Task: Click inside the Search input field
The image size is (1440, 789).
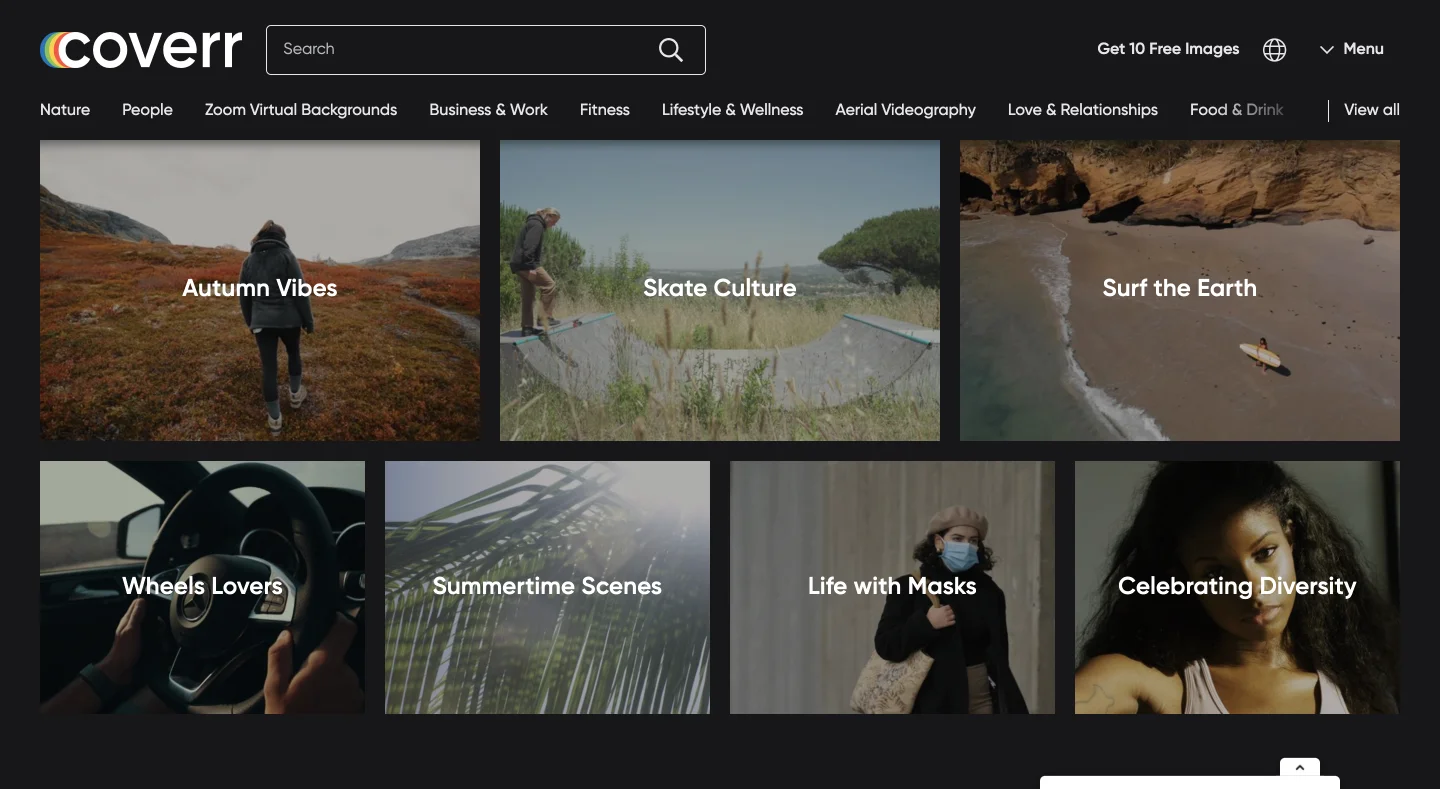Action: 460,50
